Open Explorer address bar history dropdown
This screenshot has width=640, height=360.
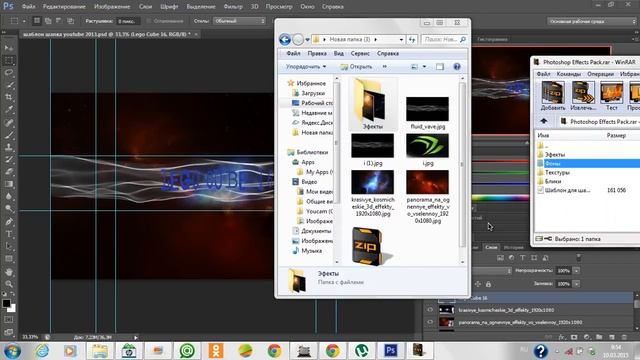tap(401, 40)
